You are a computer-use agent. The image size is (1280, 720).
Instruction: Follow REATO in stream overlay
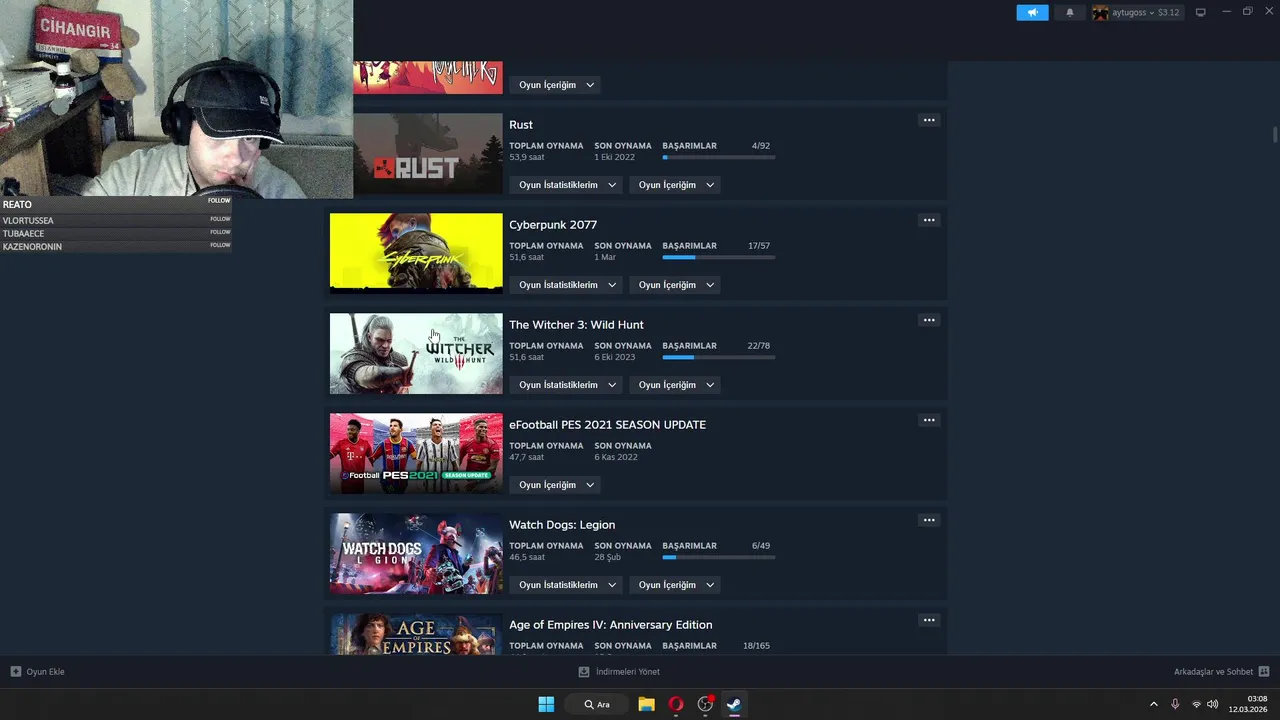click(x=219, y=201)
